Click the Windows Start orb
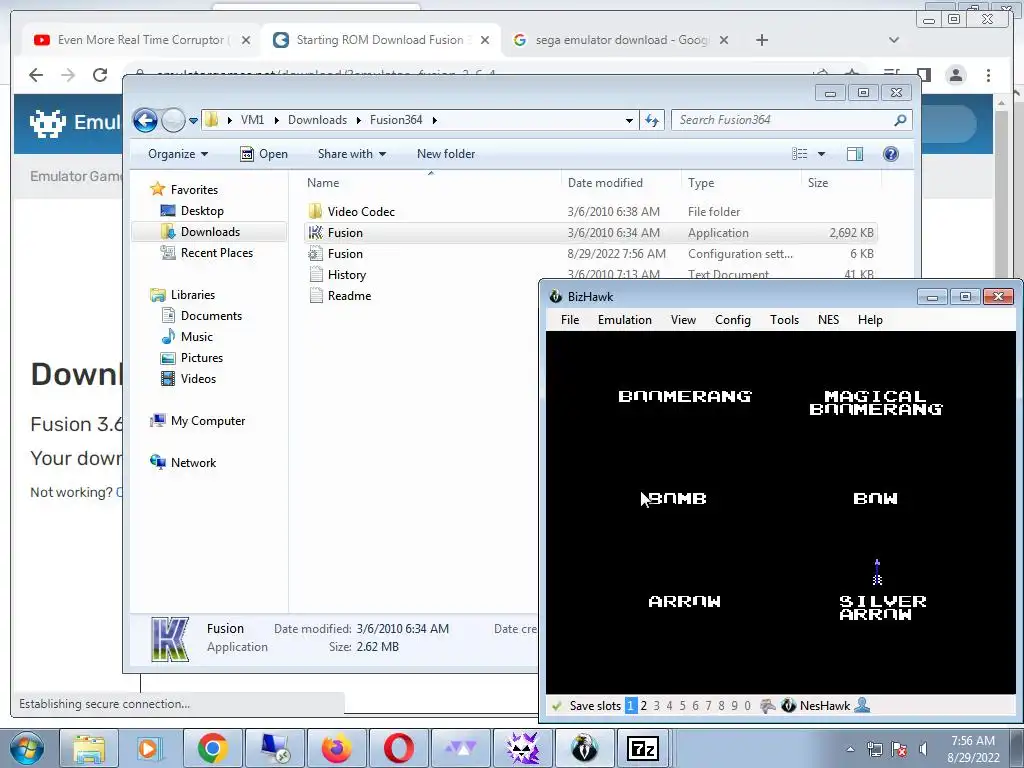The width and height of the screenshot is (1024, 768). click(x=27, y=748)
